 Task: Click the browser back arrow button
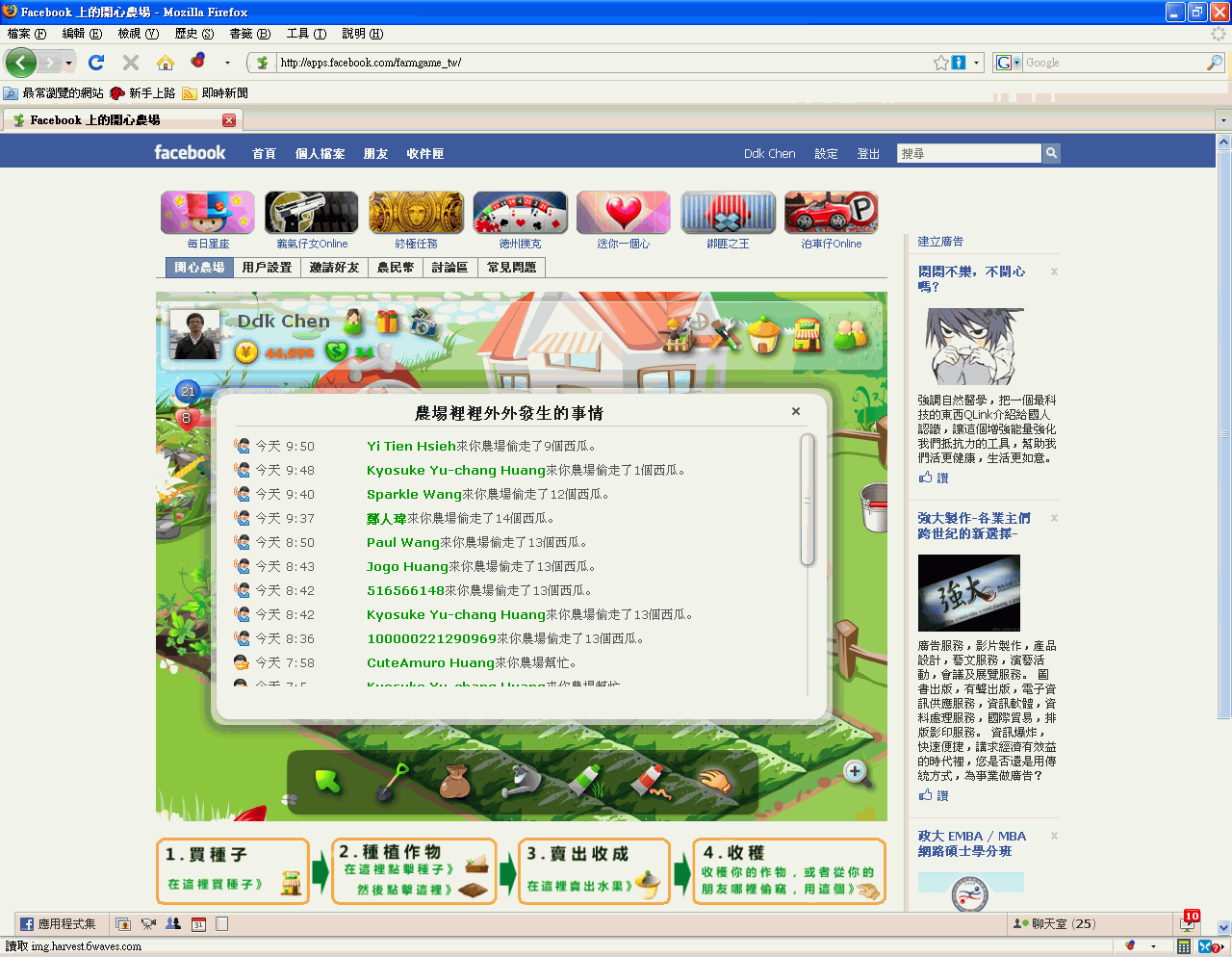click(x=21, y=63)
